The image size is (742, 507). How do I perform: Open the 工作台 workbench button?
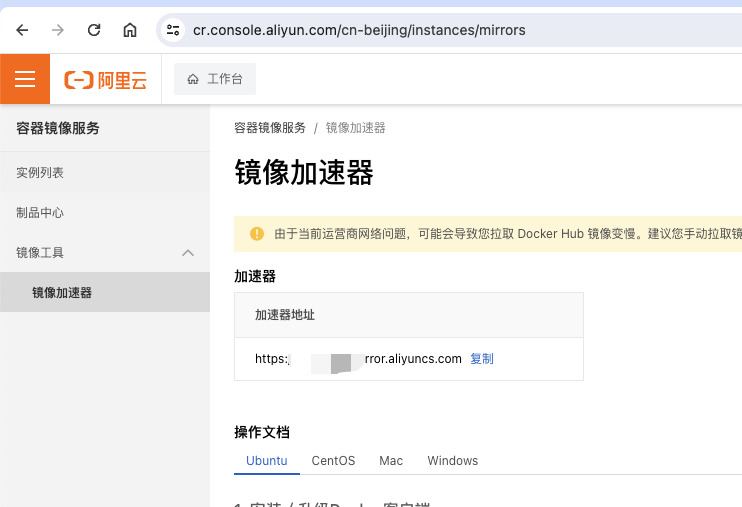(x=215, y=79)
